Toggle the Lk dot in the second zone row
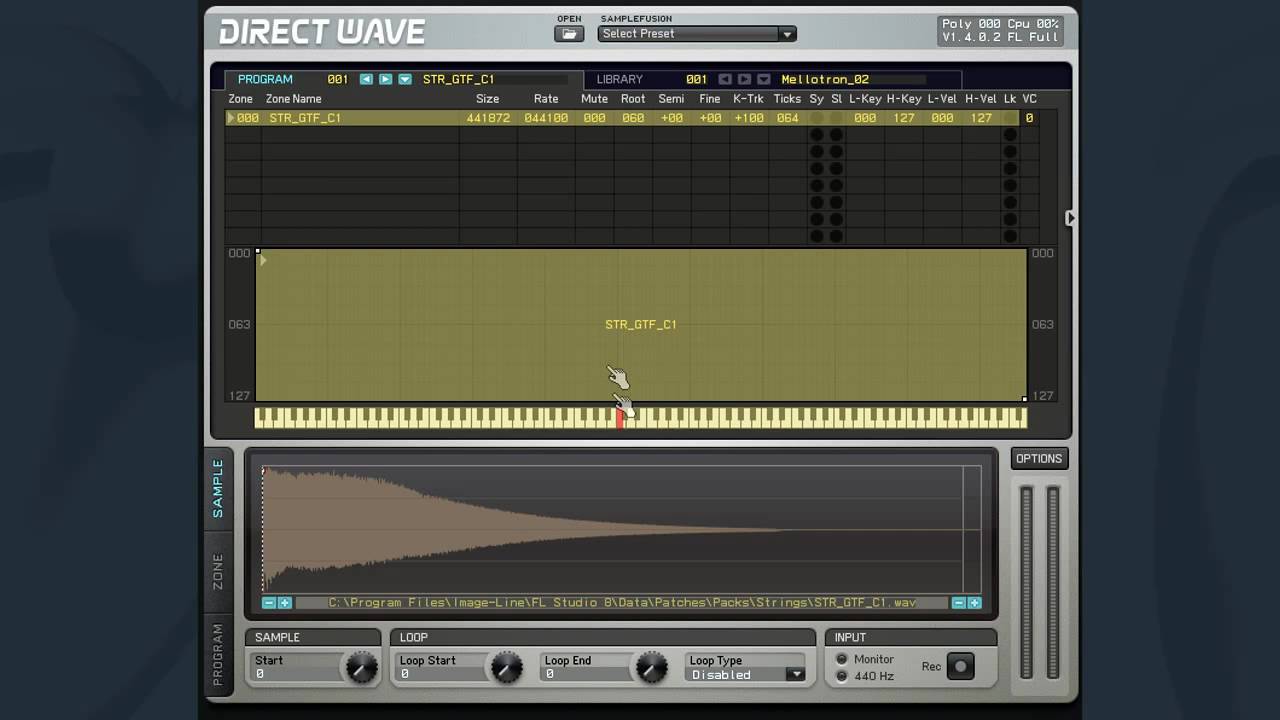The height and width of the screenshot is (720, 1280). coord(1010,135)
